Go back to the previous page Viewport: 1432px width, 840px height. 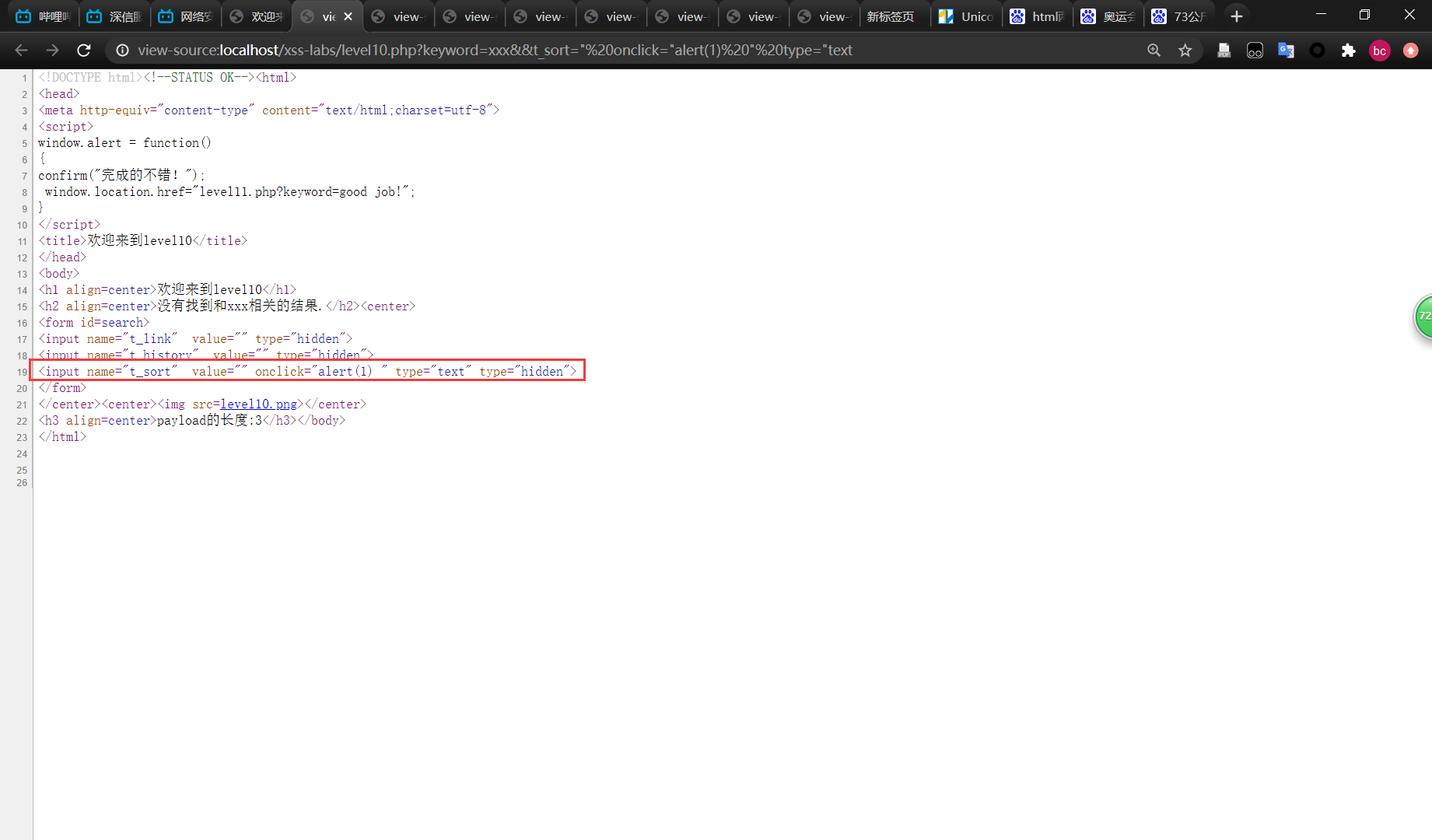tap(21, 51)
